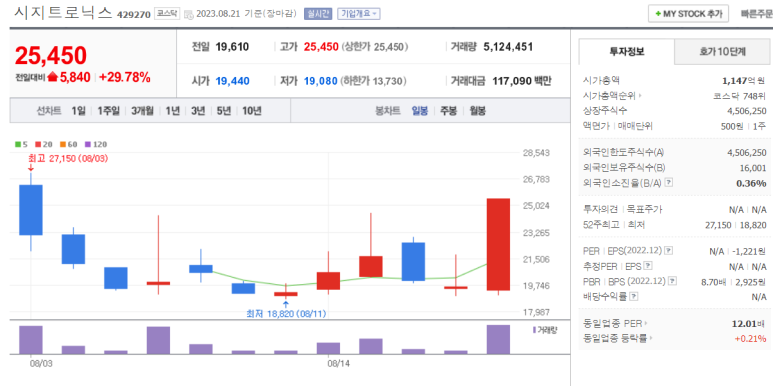Select the 월봉 candlestick chart
This screenshot has width=773, height=386.
tap(477, 111)
